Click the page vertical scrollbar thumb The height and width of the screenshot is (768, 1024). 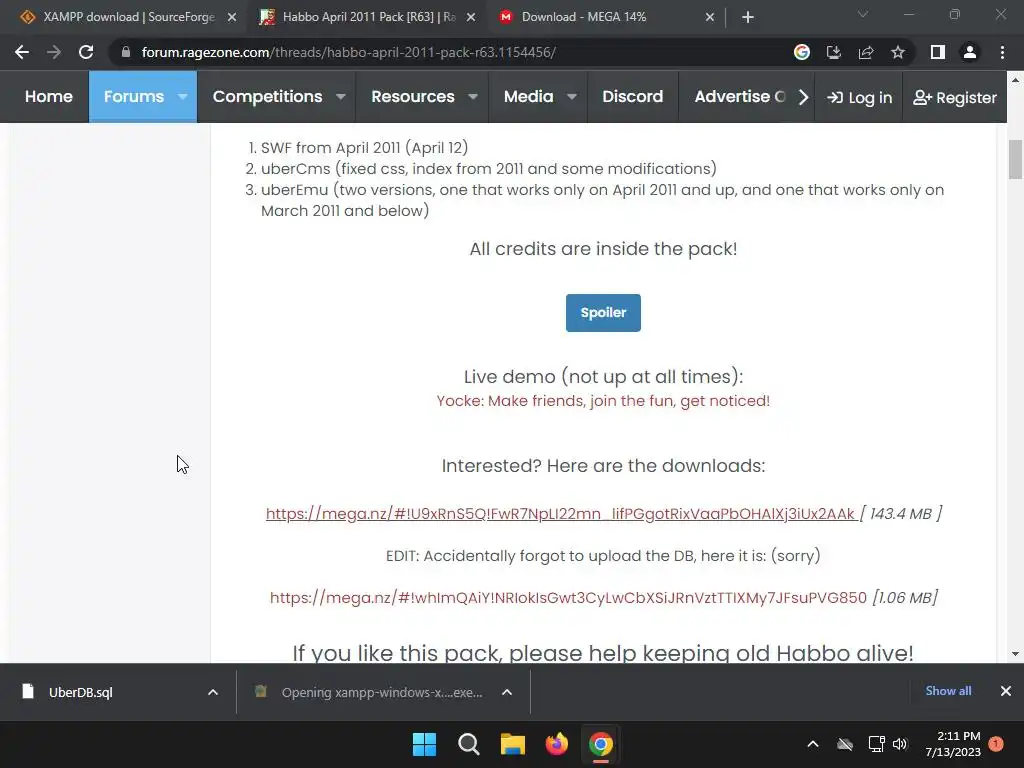(1015, 159)
